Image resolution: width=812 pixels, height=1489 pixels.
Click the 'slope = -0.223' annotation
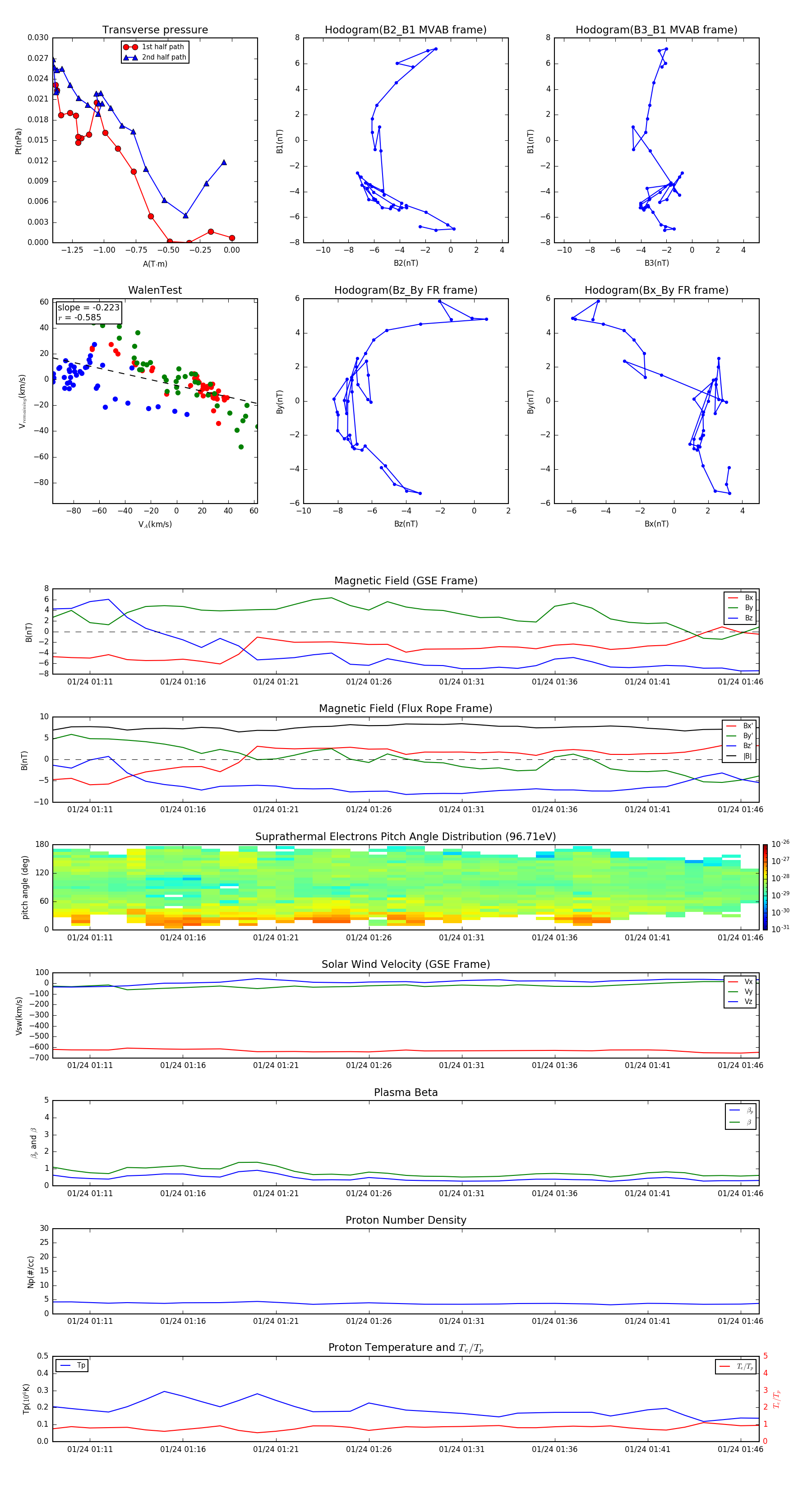pos(88,308)
